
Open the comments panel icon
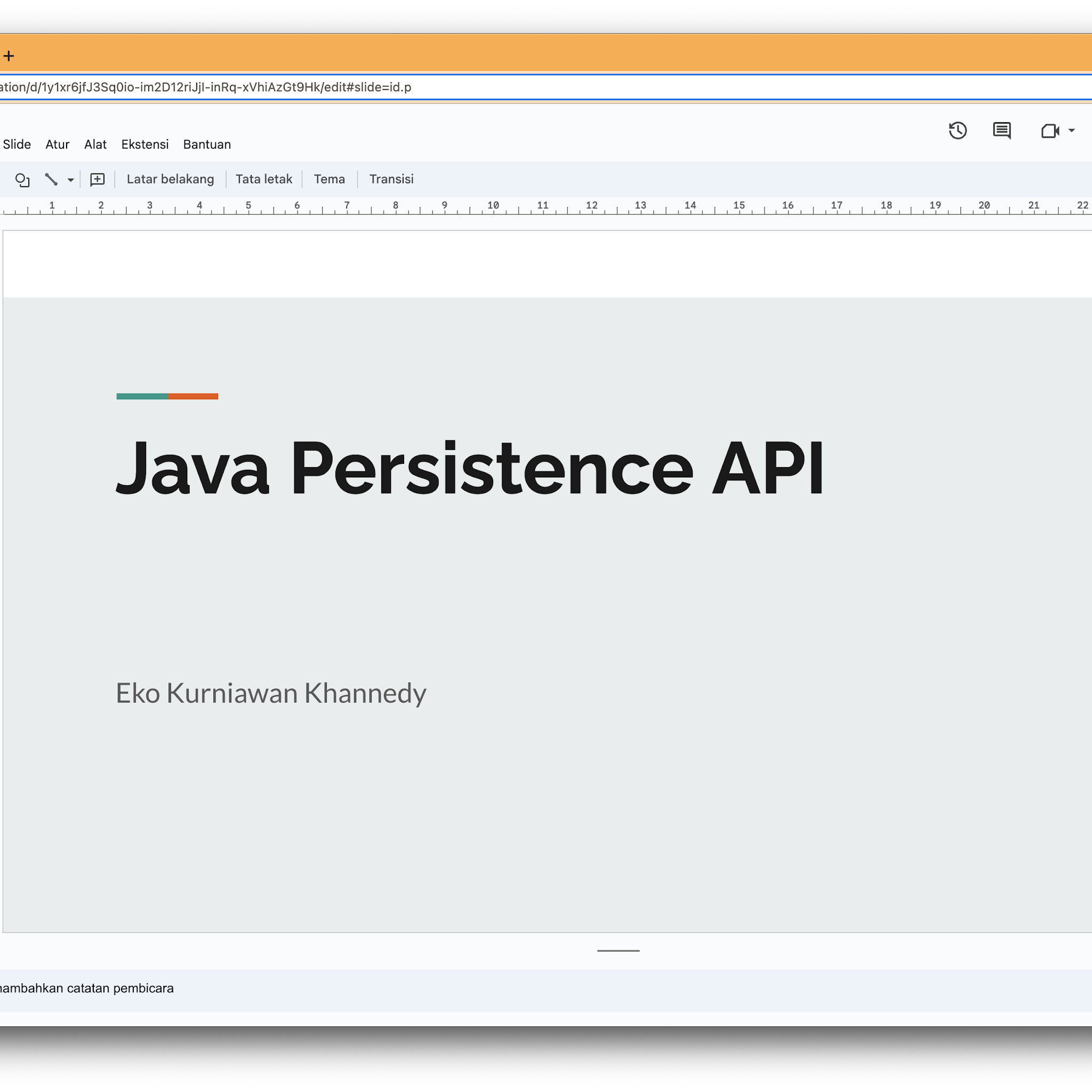coord(1001,131)
